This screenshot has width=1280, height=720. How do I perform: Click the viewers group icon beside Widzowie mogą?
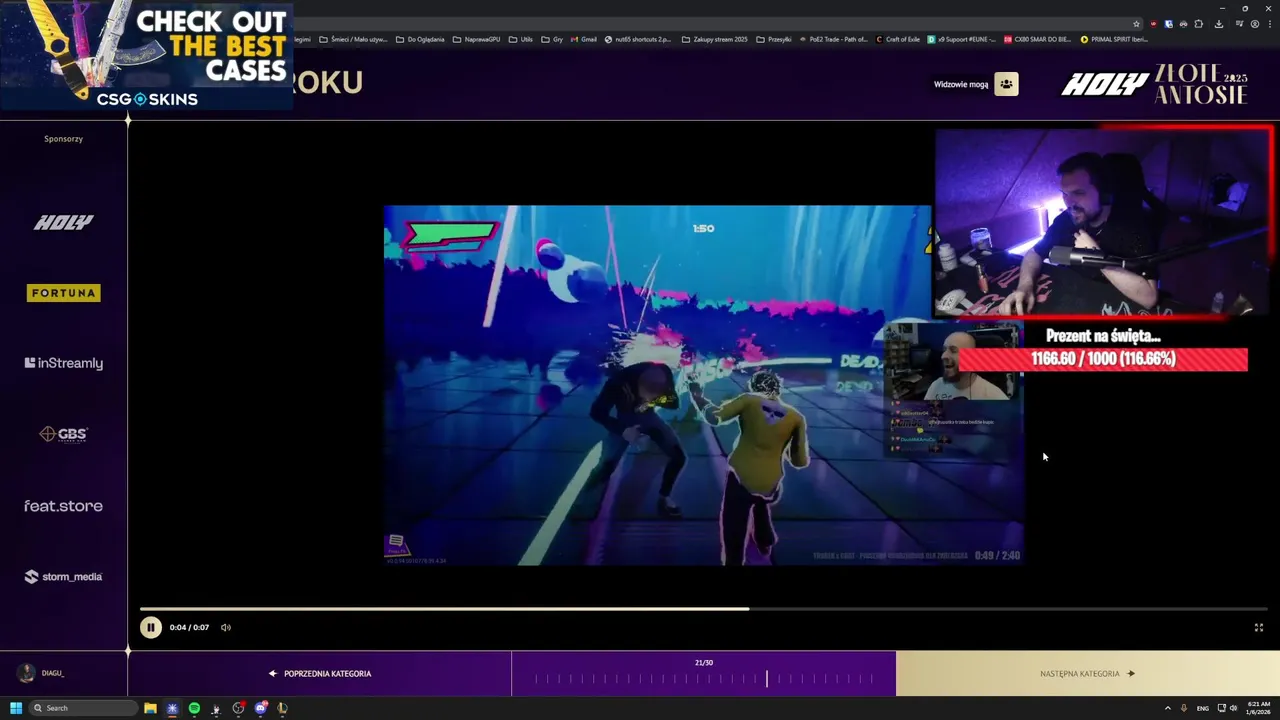tap(1006, 84)
